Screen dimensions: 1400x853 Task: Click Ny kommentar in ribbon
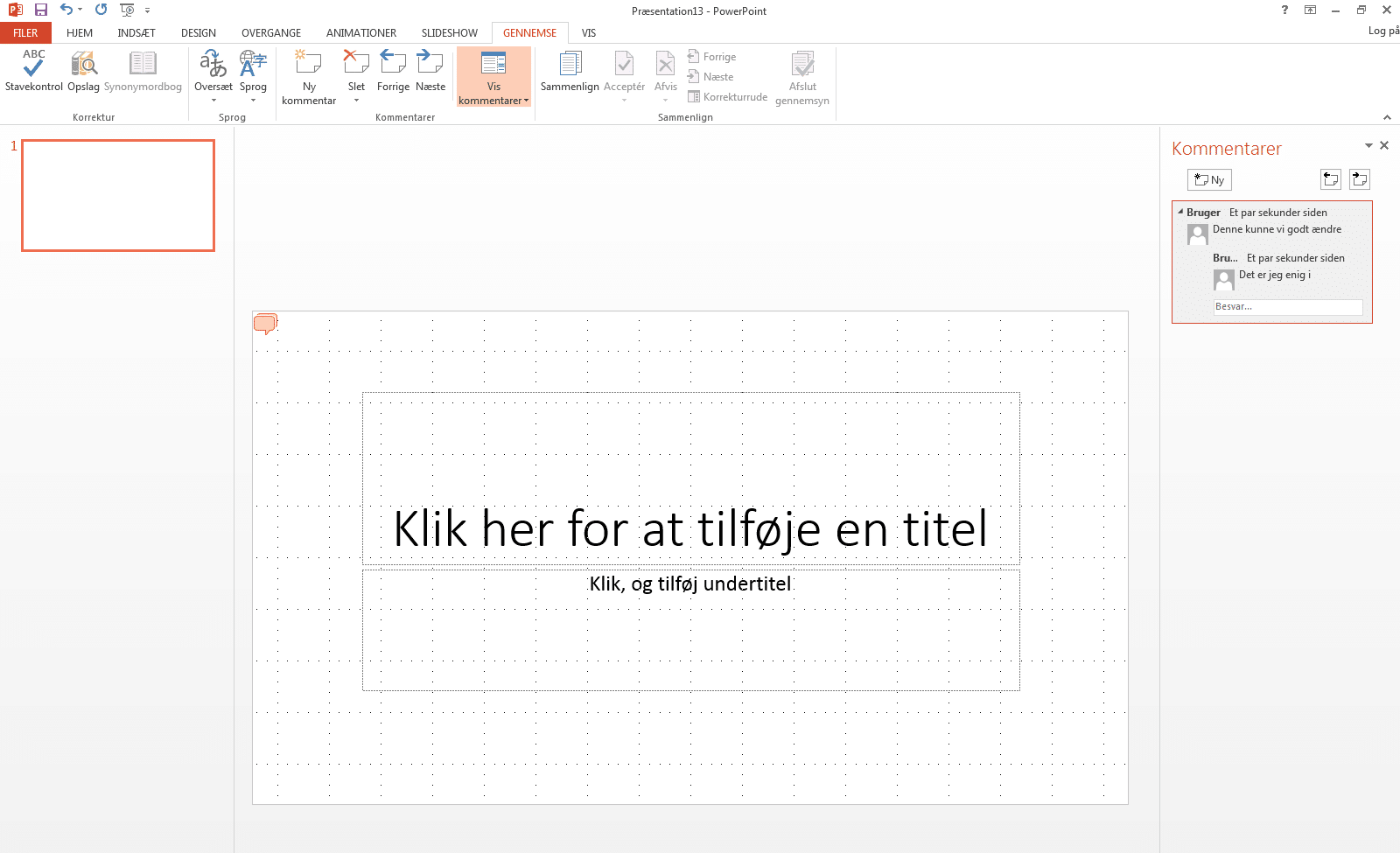tap(308, 76)
